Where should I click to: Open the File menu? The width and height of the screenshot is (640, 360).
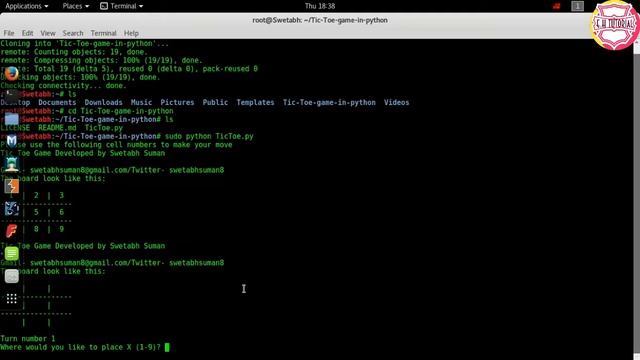(x=9, y=33)
